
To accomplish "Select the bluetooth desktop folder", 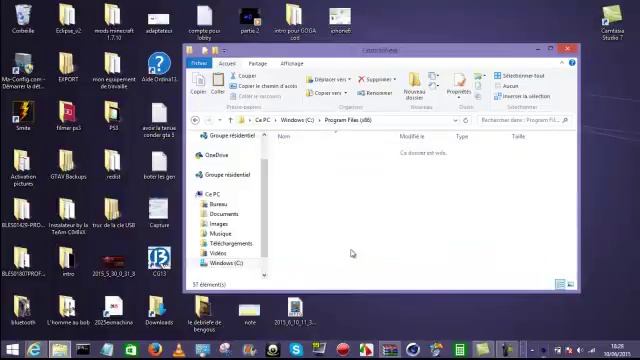I will coord(23,311).
